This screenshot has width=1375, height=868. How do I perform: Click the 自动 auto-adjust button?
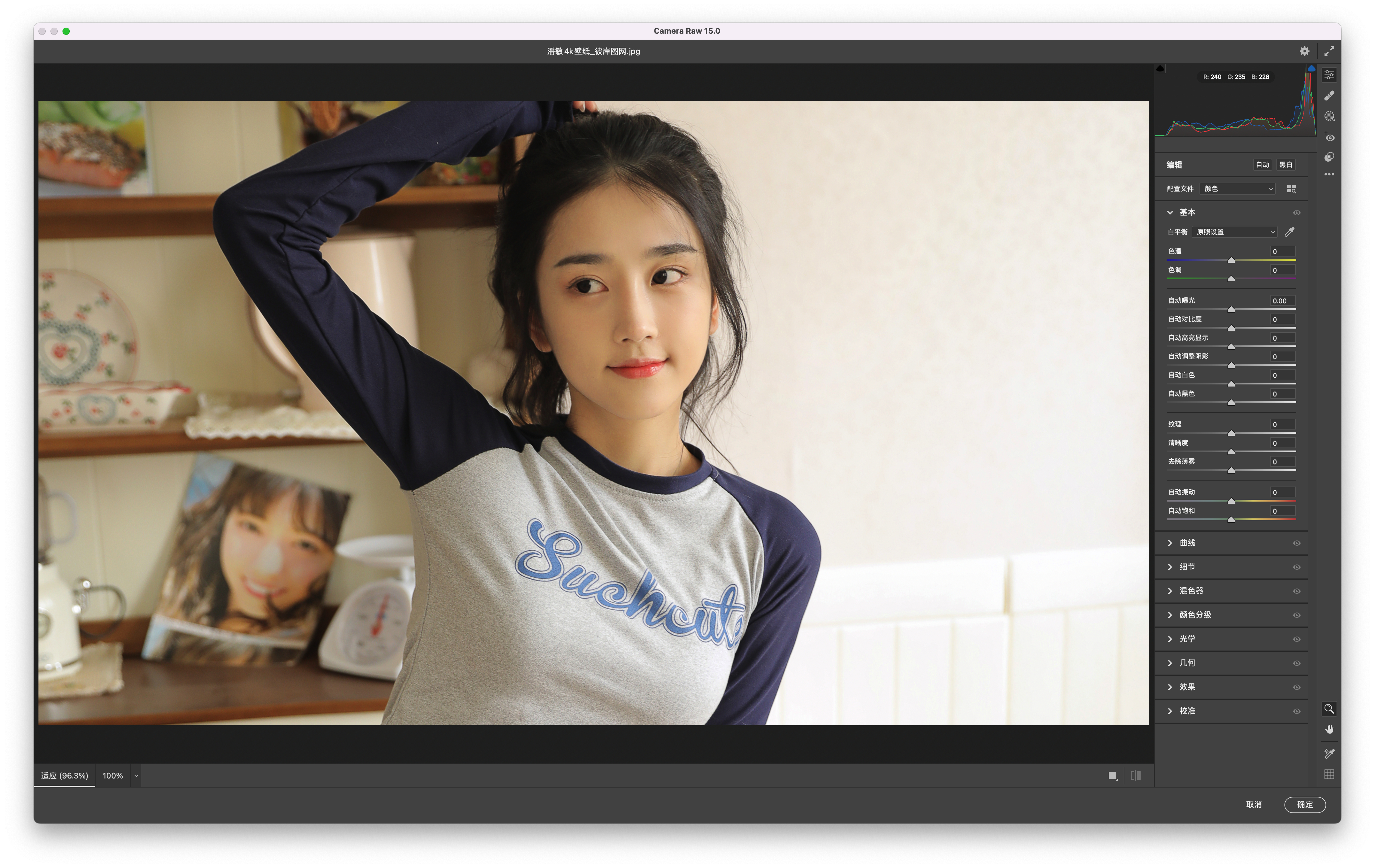[1262, 164]
